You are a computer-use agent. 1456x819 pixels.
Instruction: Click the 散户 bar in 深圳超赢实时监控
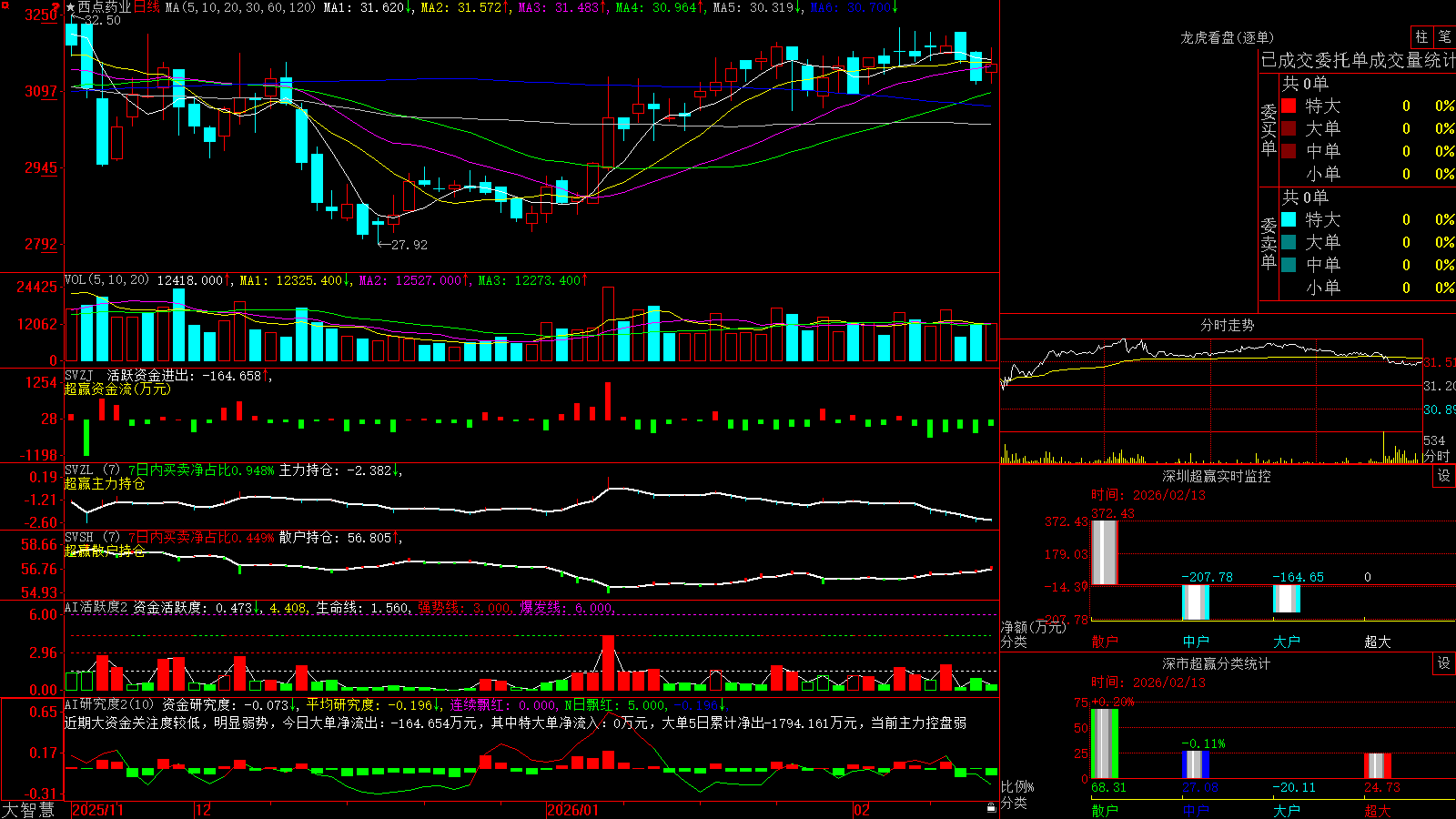click(x=1104, y=552)
